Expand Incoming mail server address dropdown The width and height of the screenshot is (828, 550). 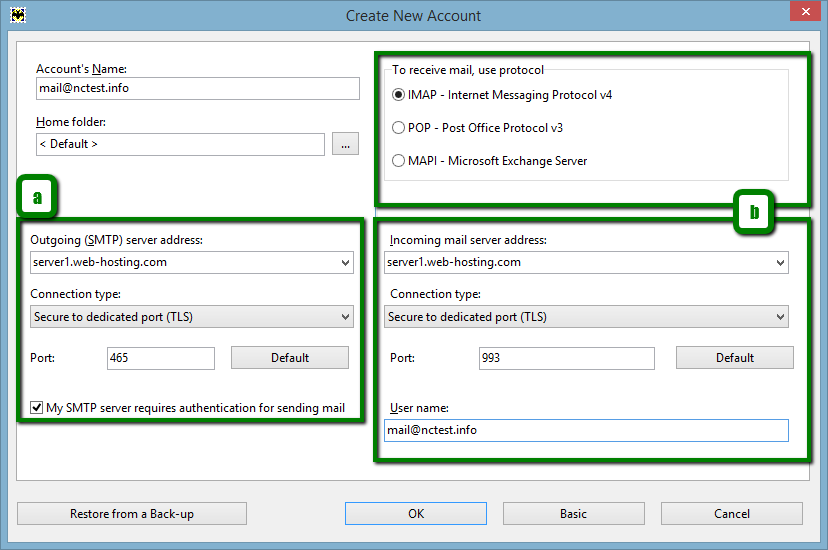click(780, 262)
